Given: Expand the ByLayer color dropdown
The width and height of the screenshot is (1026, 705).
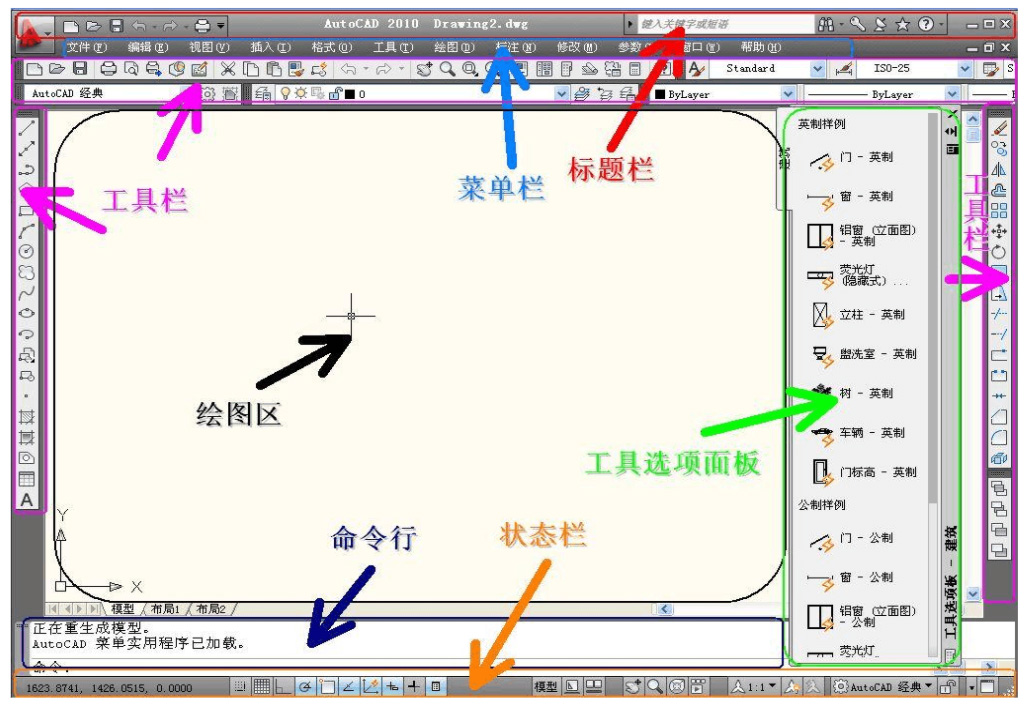Looking at the screenshot, I should pyautogui.click(x=788, y=94).
